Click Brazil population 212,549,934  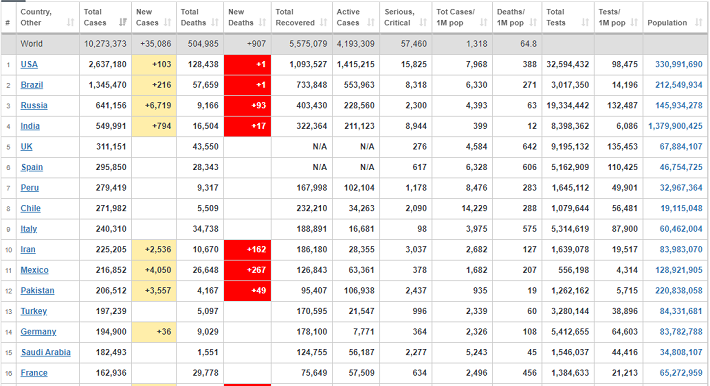click(679, 85)
